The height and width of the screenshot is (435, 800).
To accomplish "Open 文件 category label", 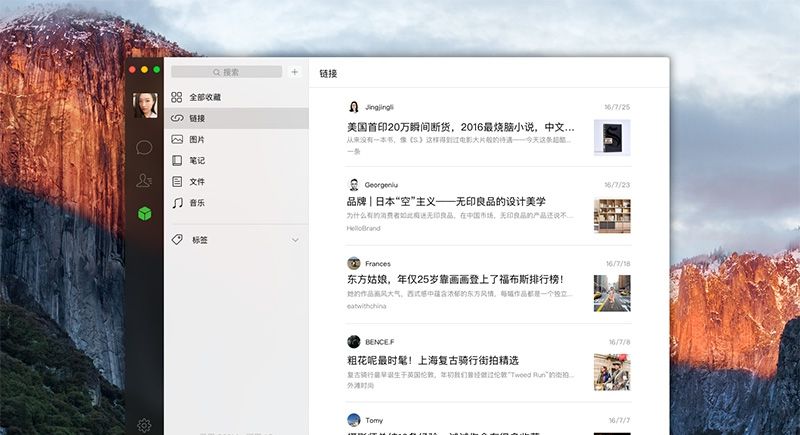I will tap(197, 182).
